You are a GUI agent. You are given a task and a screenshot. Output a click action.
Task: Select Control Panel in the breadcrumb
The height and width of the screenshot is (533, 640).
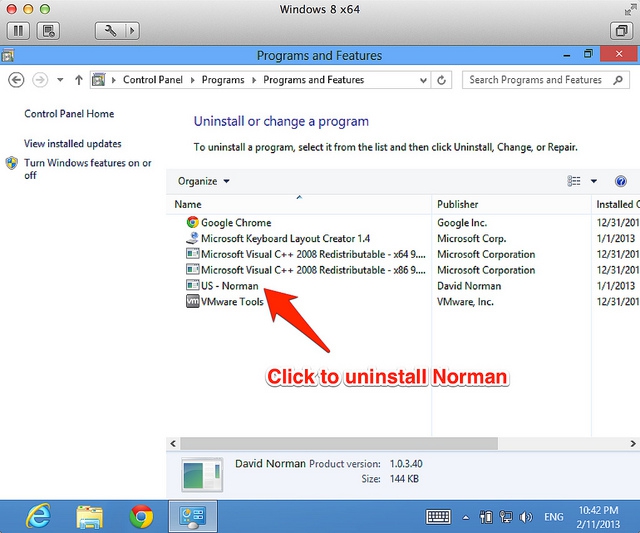point(153,80)
